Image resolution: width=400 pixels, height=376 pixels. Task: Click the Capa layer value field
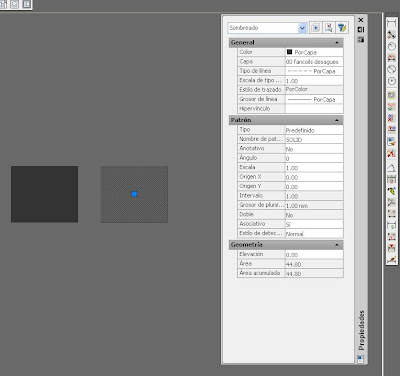(x=314, y=62)
